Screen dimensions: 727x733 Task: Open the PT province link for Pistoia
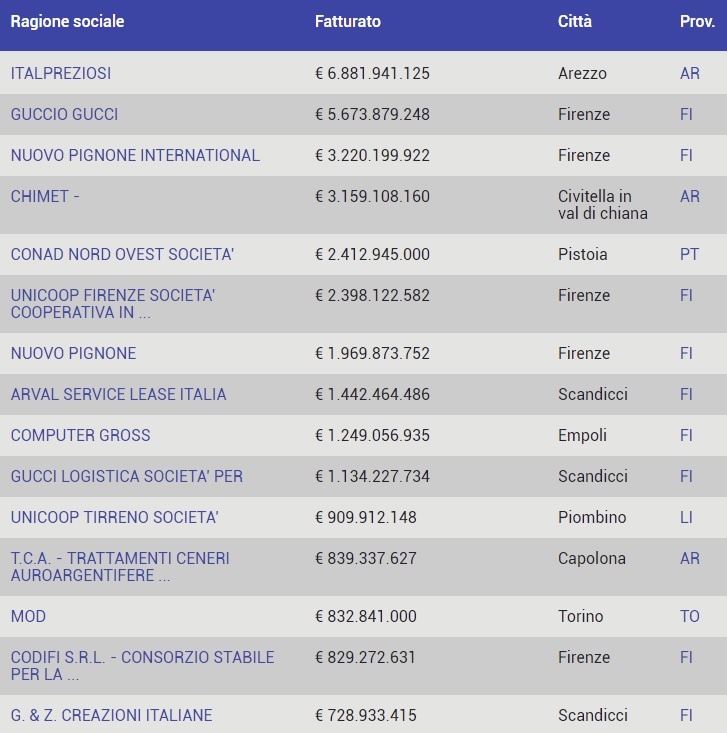coord(689,254)
